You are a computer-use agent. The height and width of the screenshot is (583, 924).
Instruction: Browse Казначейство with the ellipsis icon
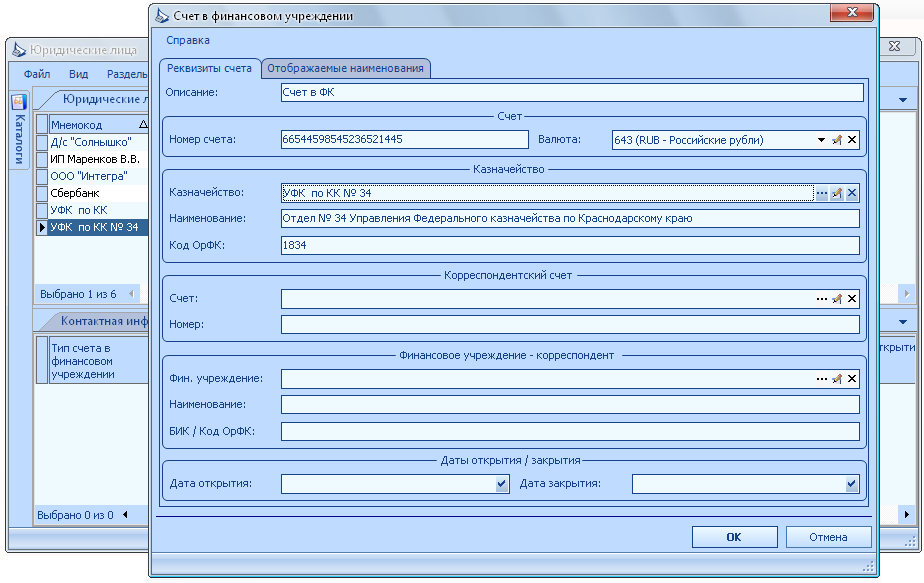[x=821, y=193]
